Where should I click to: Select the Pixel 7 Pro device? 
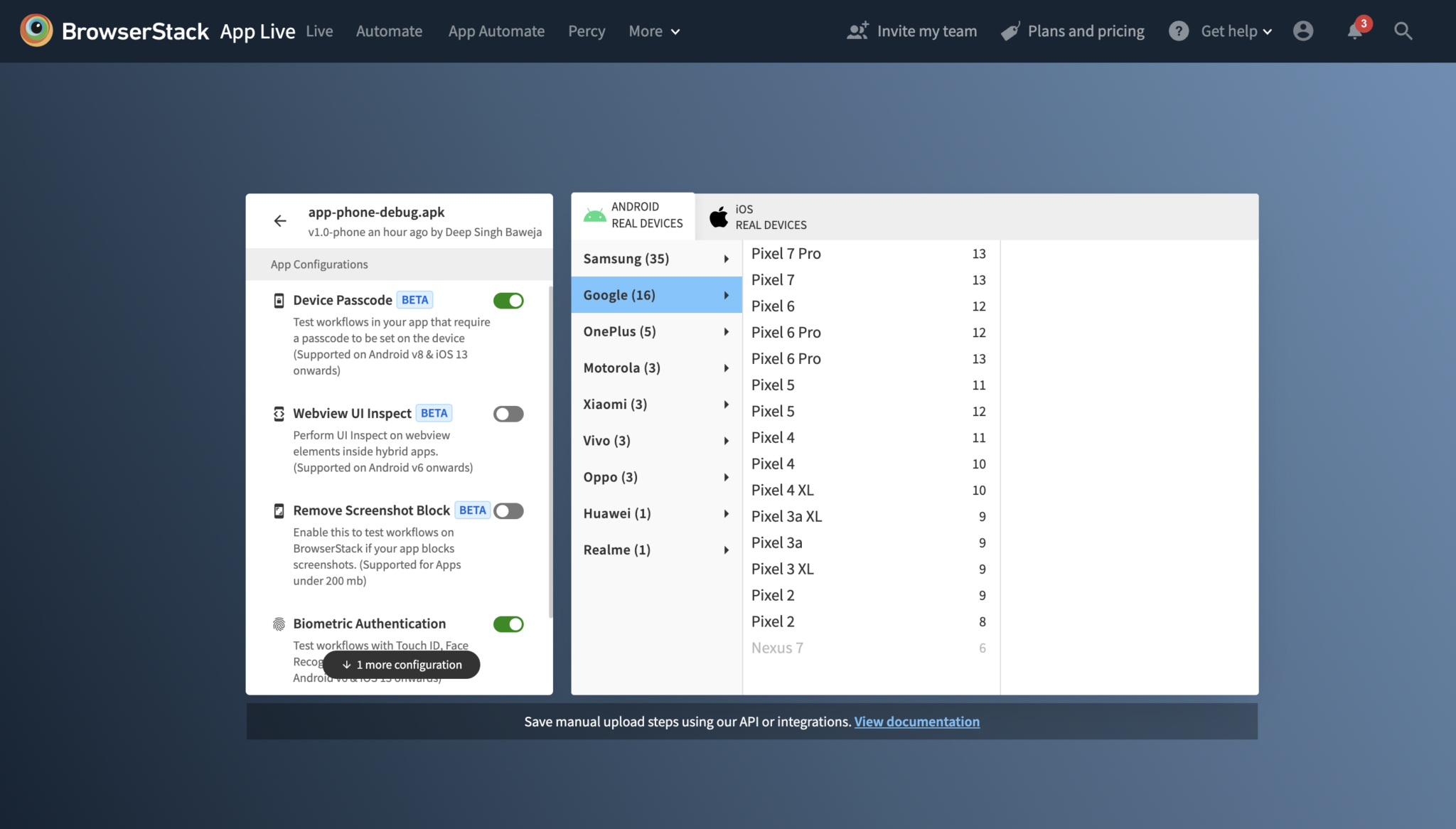pyautogui.click(x=786, y=253)
